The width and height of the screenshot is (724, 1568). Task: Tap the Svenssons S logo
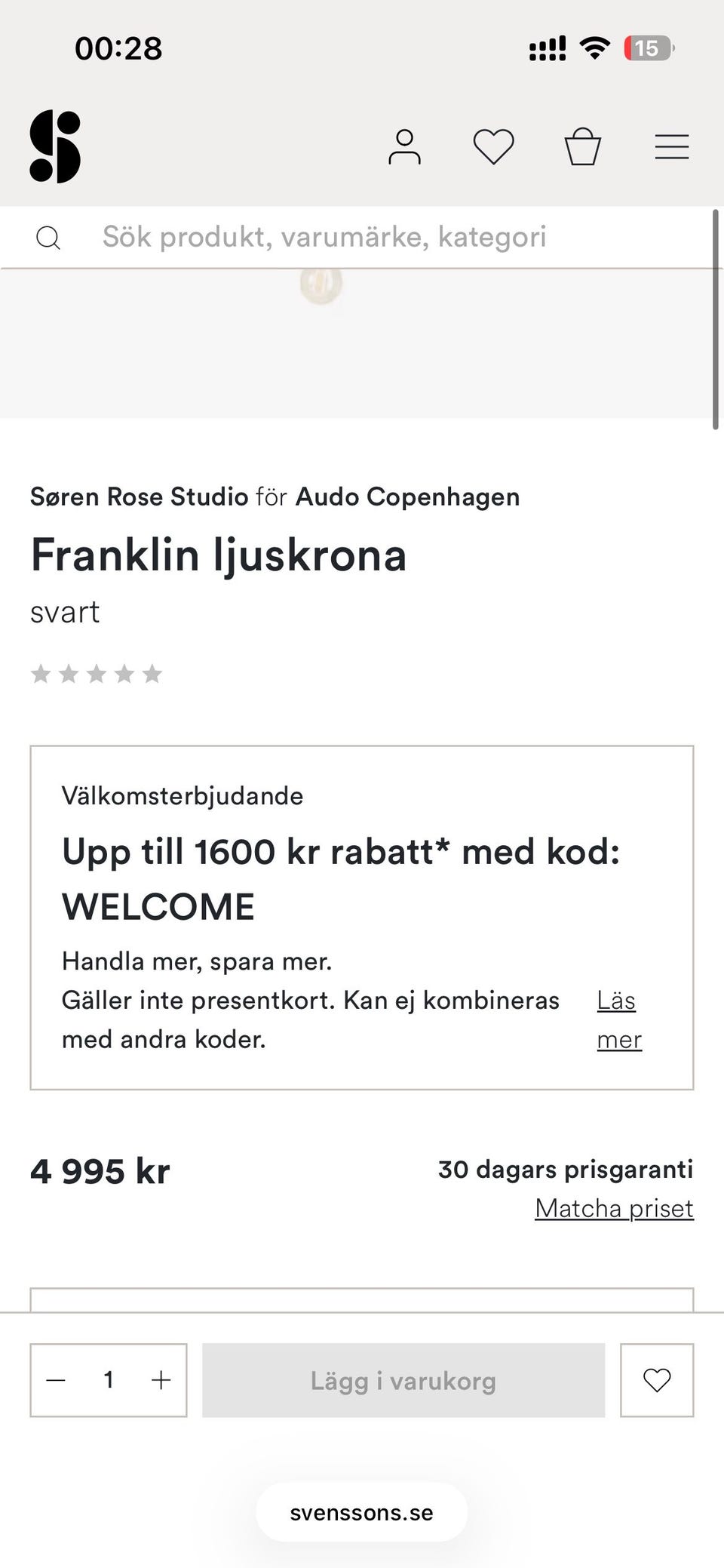pos(55,146)
